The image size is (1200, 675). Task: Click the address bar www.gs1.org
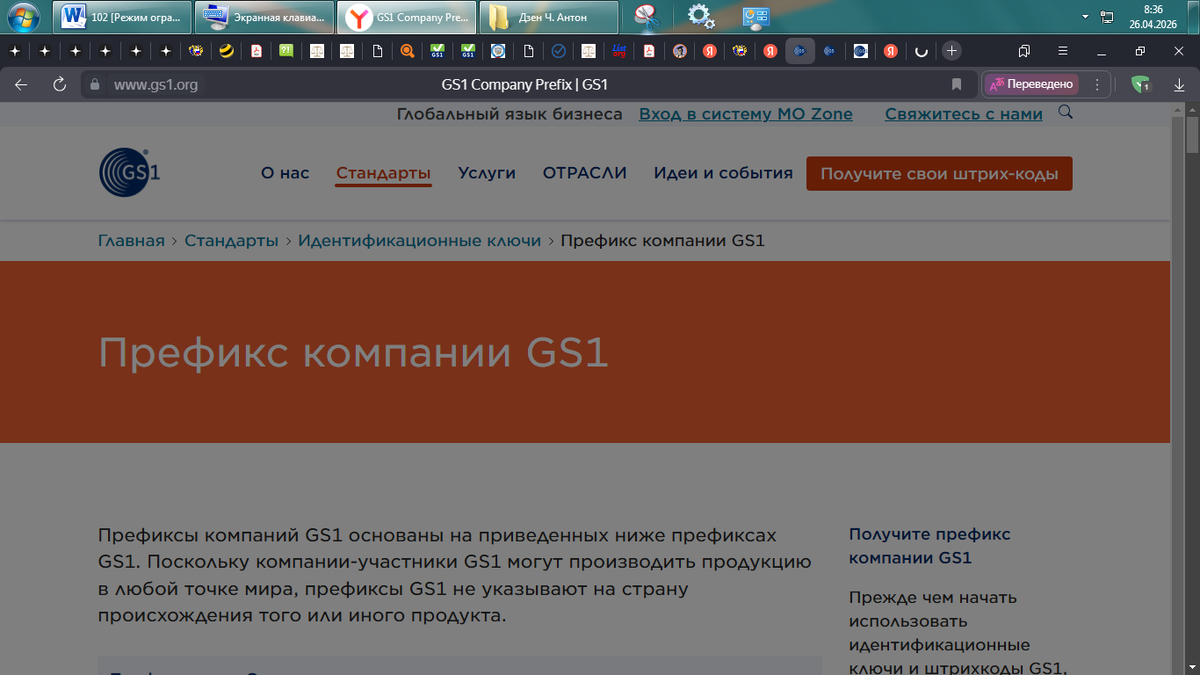point(156,85)
